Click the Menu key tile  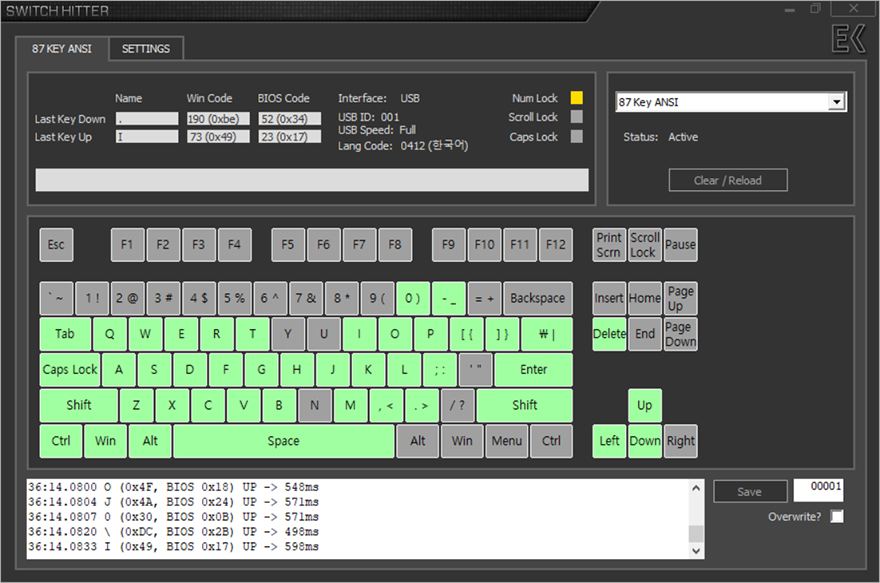tap(507, 441)
